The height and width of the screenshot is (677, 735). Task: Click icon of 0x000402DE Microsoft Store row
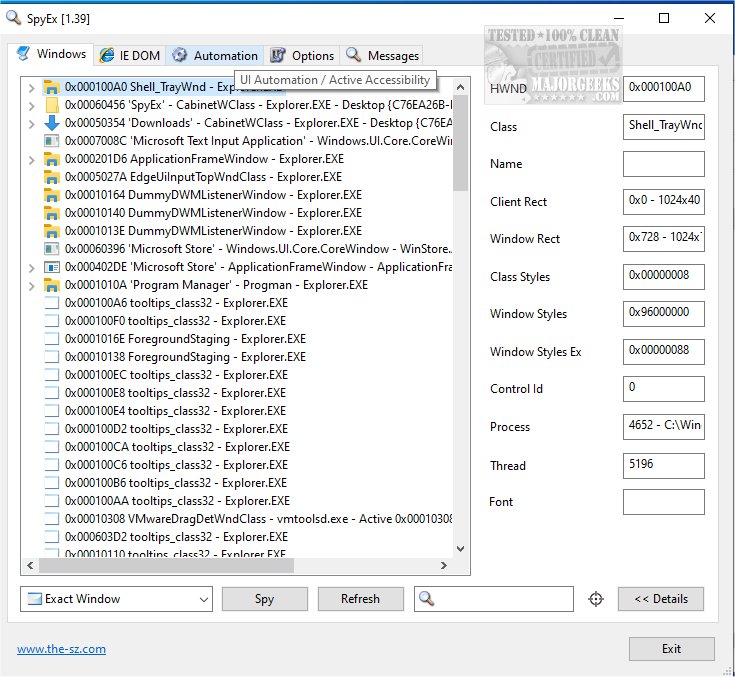click(x=51, y=267)
